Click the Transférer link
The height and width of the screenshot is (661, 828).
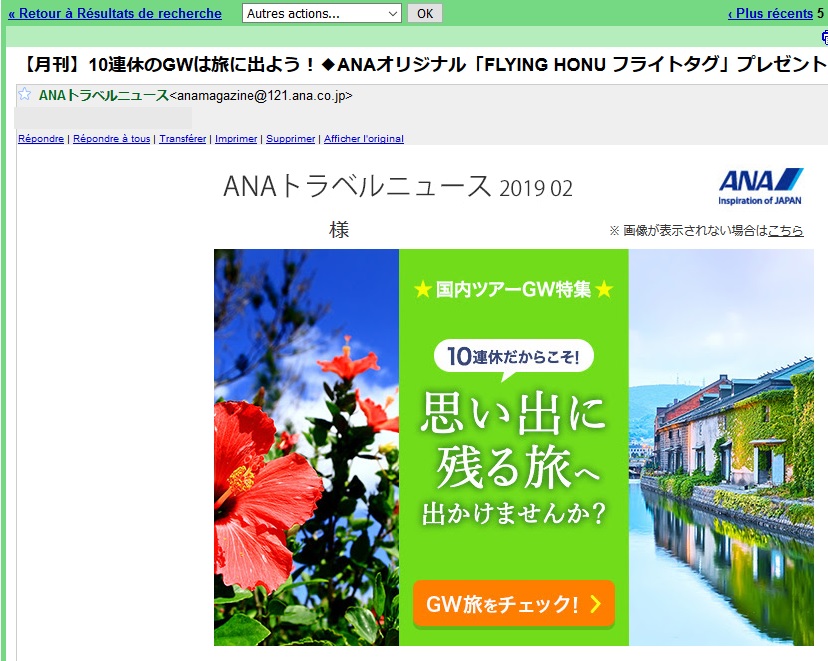pyautogui.click(x=183, y=138)
